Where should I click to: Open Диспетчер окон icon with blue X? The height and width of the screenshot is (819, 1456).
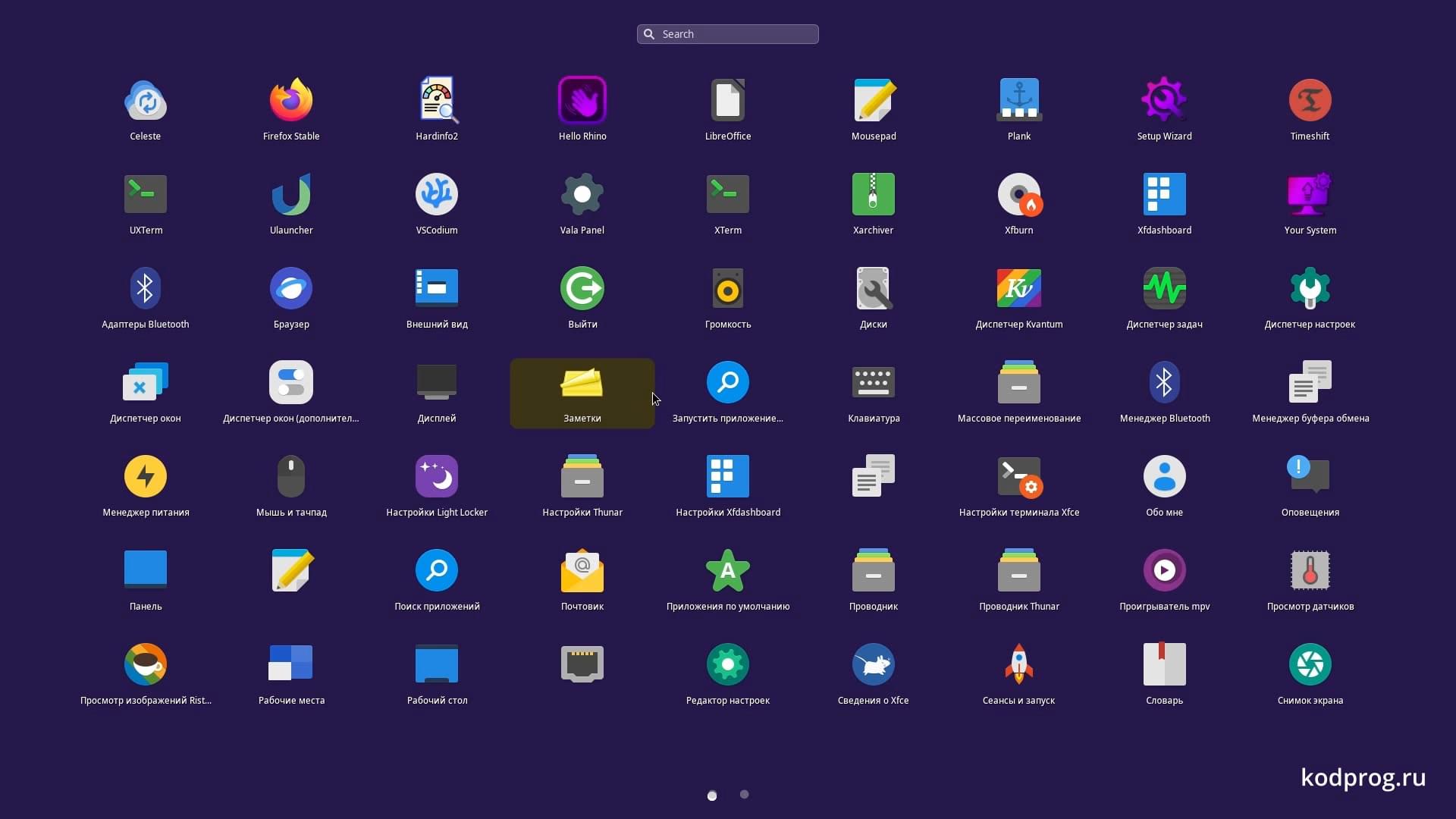(146, 382)
